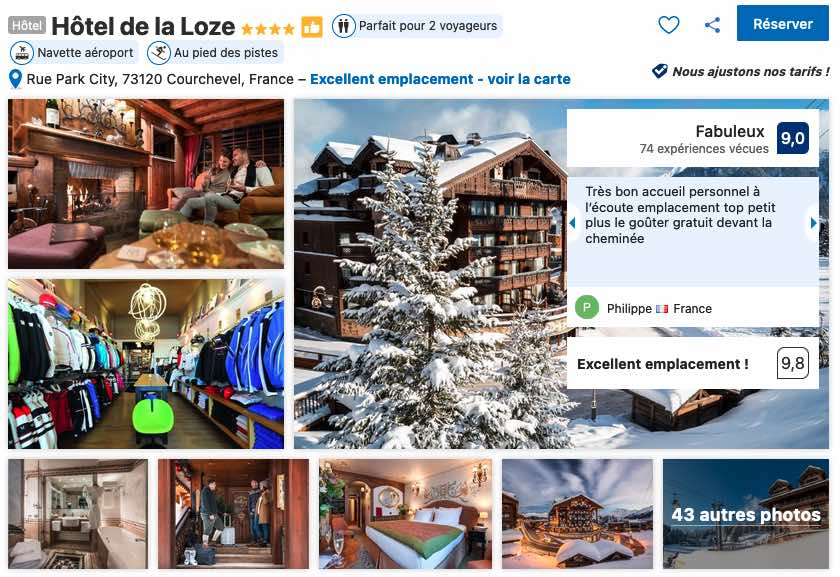This screenshot has height=577, width=840.
Task: Open the bedroom photo thumbnail
Action: (x=406, y=514)
